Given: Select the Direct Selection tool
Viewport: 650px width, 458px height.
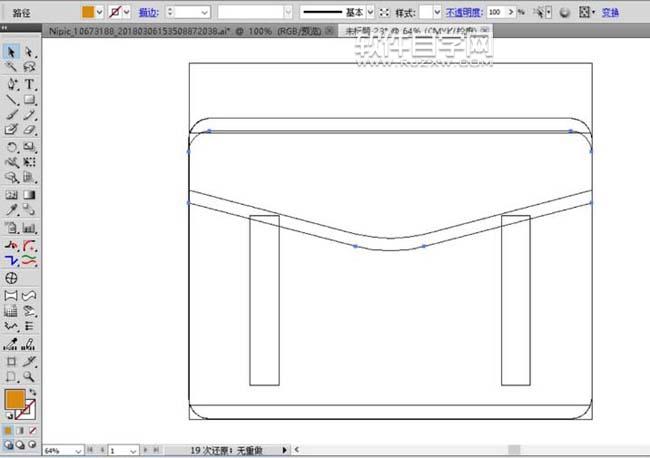Looking at the screenshot, I should 29,52.
